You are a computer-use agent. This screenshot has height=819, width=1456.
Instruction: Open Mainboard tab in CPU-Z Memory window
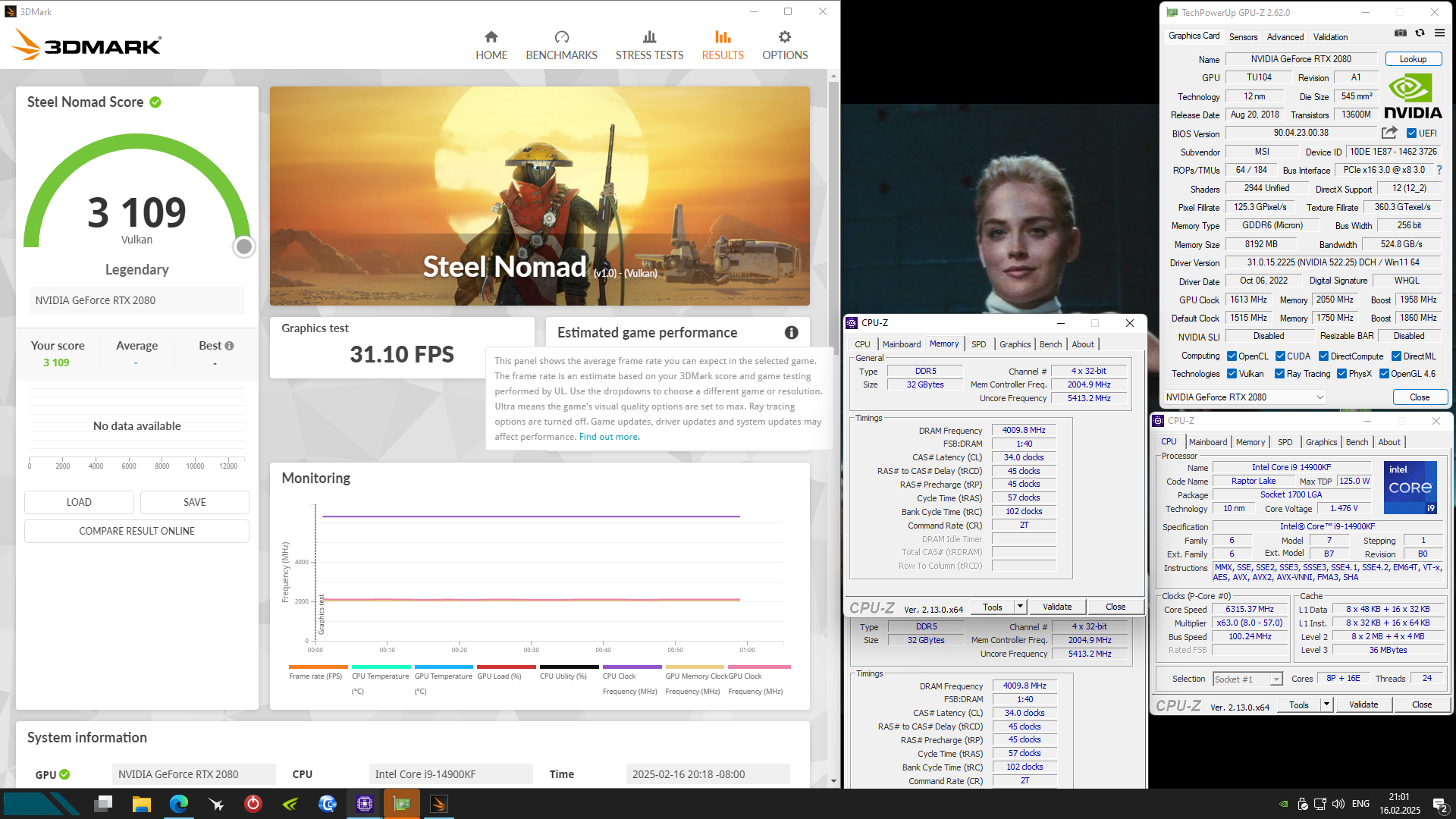pos(902,344)
